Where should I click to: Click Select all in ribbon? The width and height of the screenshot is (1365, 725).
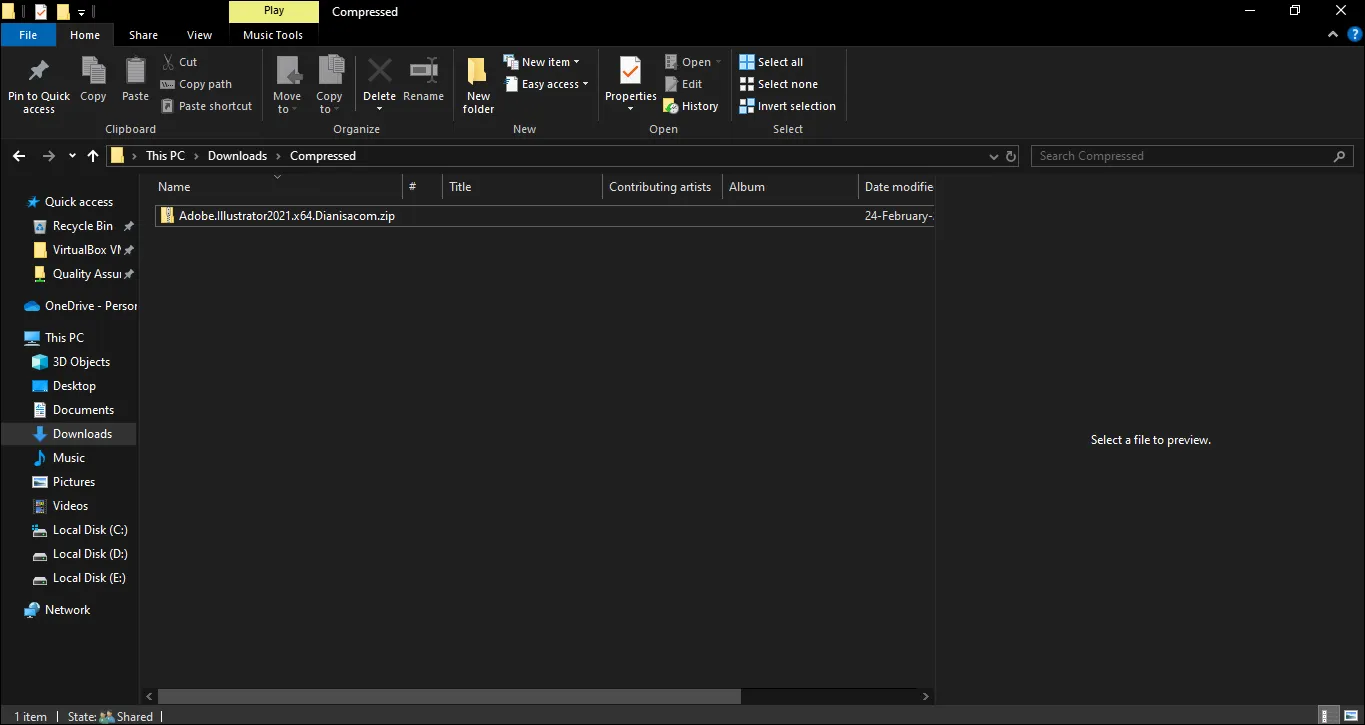[771, 62]
